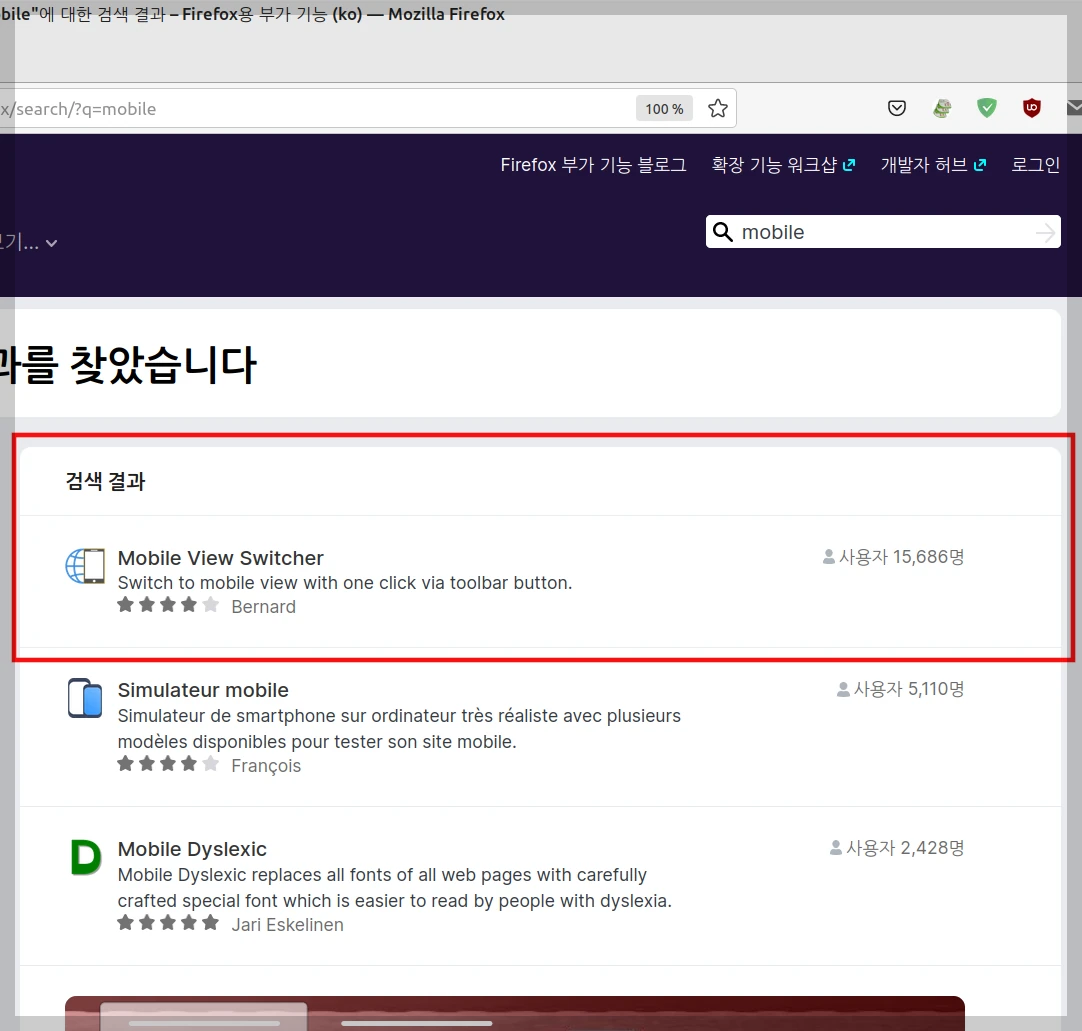Click star rating of Simulateur mobile
Image resolution: width=1082 pixels, height=1031 pixels.
(x=168, y=764)
